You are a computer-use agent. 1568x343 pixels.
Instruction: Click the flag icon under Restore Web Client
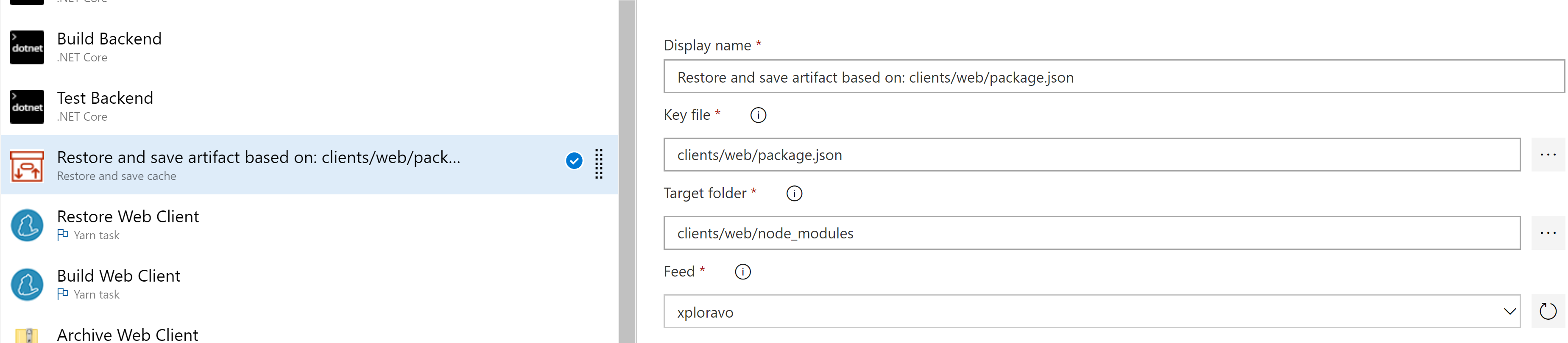point(63,235)
